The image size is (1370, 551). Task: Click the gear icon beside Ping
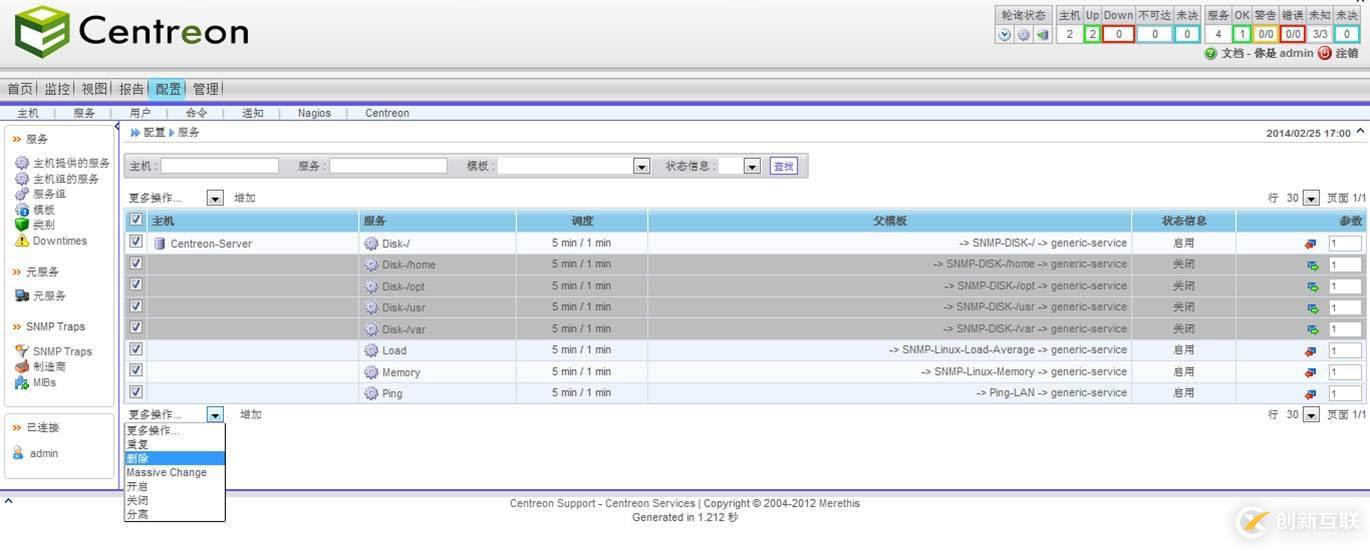click(371, 394)
